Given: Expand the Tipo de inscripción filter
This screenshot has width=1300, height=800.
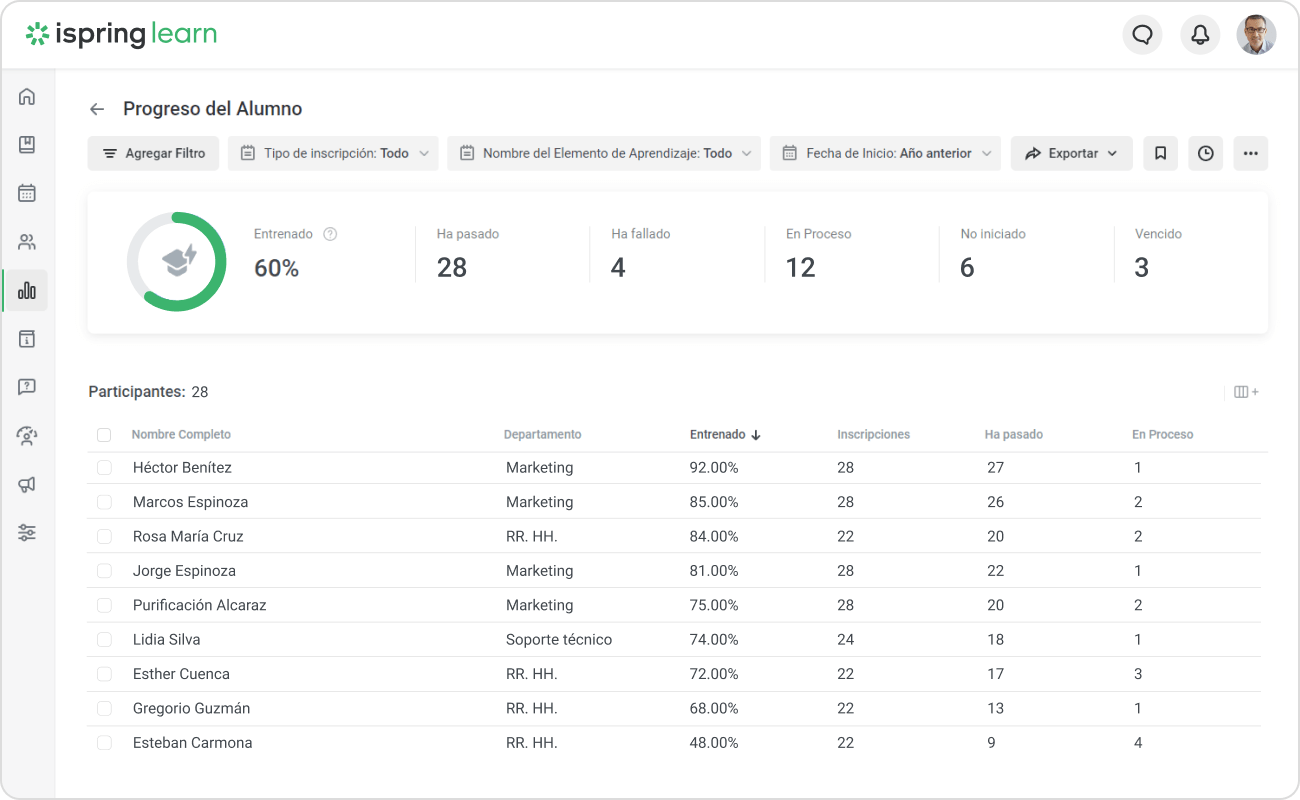Looking at the screenshot, I should coord(333,153).
